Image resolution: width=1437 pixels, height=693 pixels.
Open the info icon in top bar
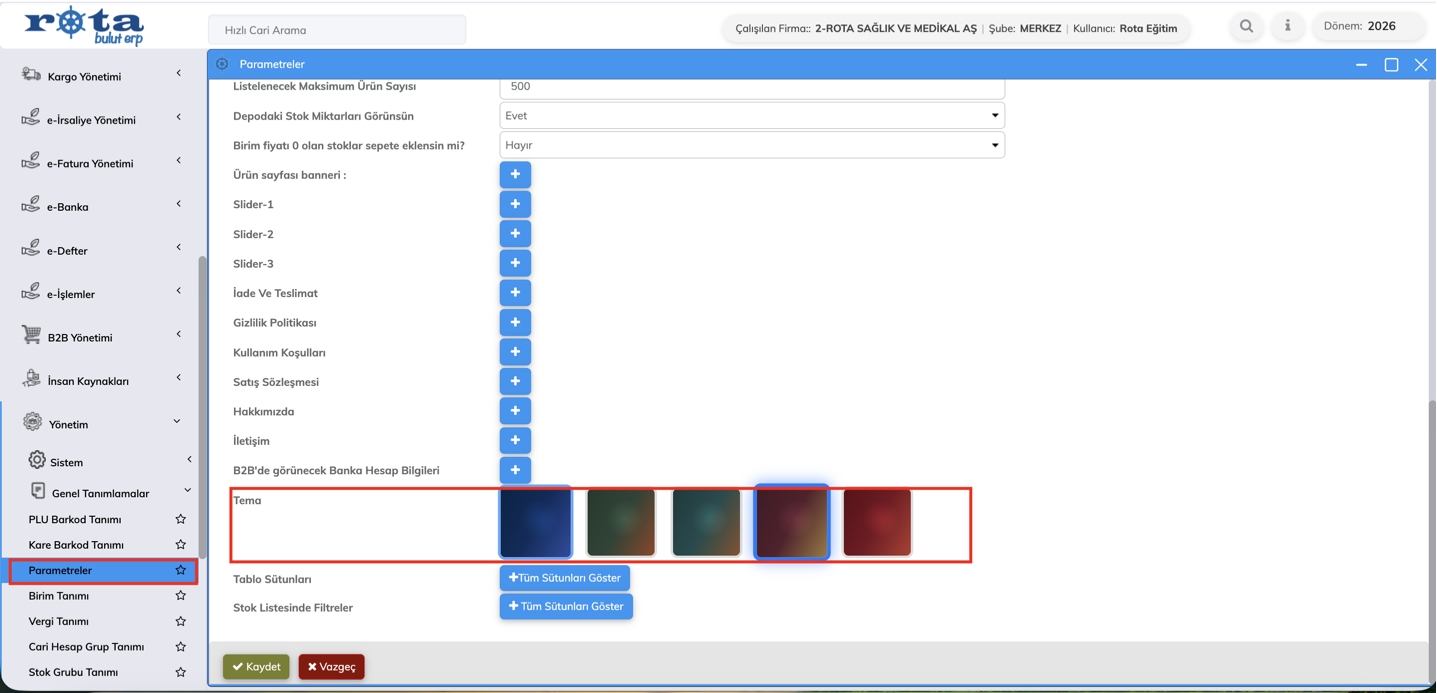tap(1287, 27)
